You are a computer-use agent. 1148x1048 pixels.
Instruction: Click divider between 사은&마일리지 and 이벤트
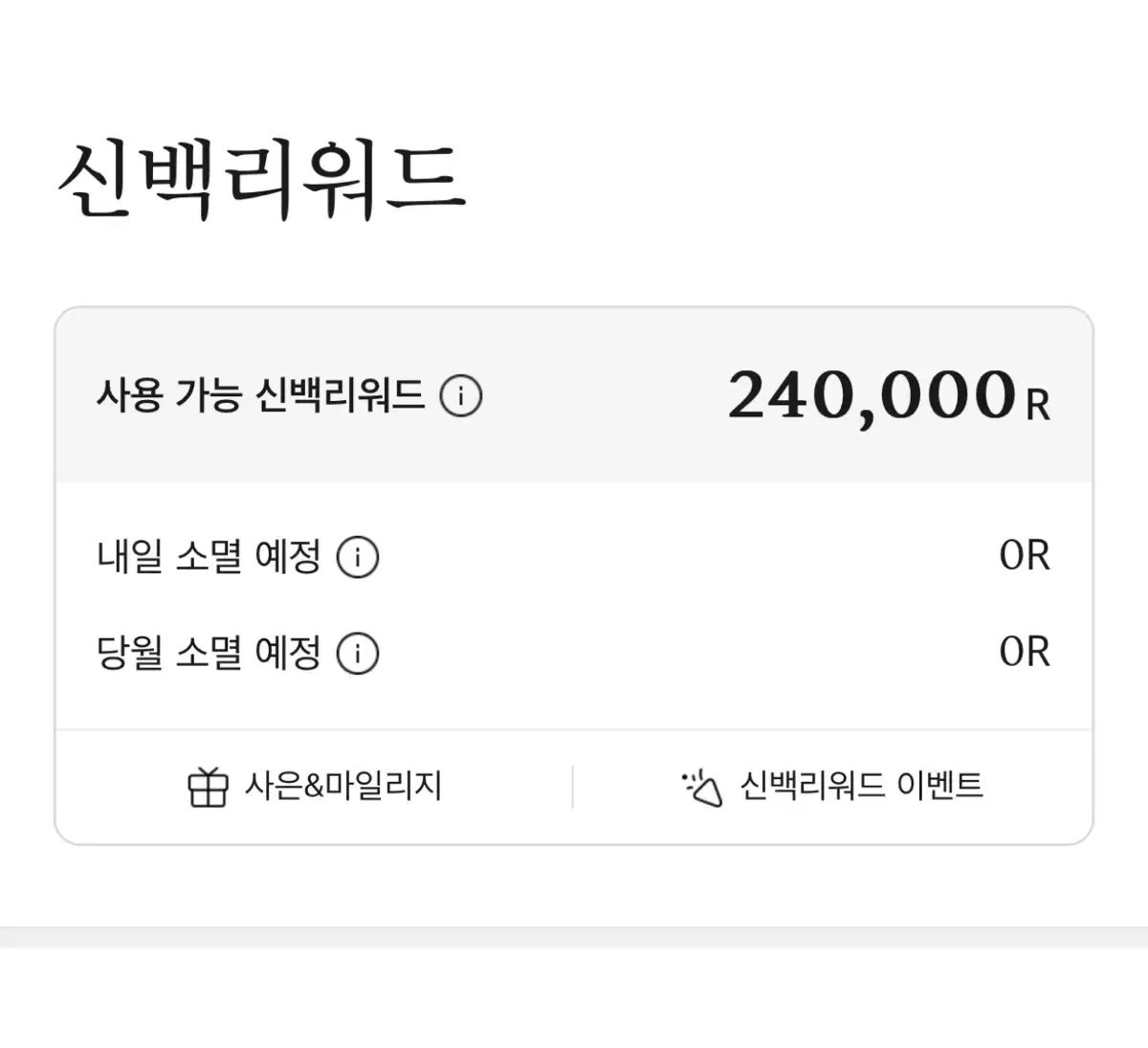[x=572, y=787]
